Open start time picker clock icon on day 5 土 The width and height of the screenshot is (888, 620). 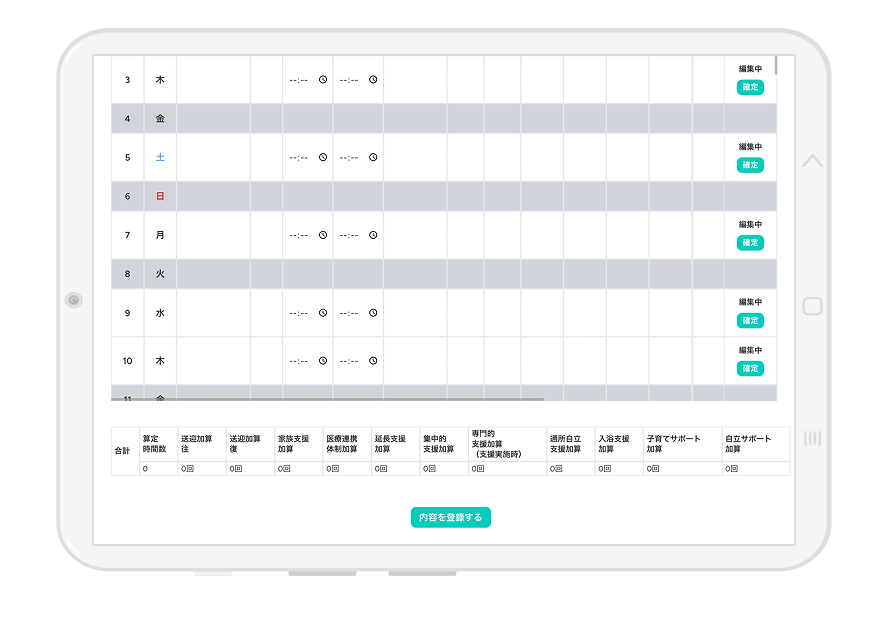click(x=323, y=158)
